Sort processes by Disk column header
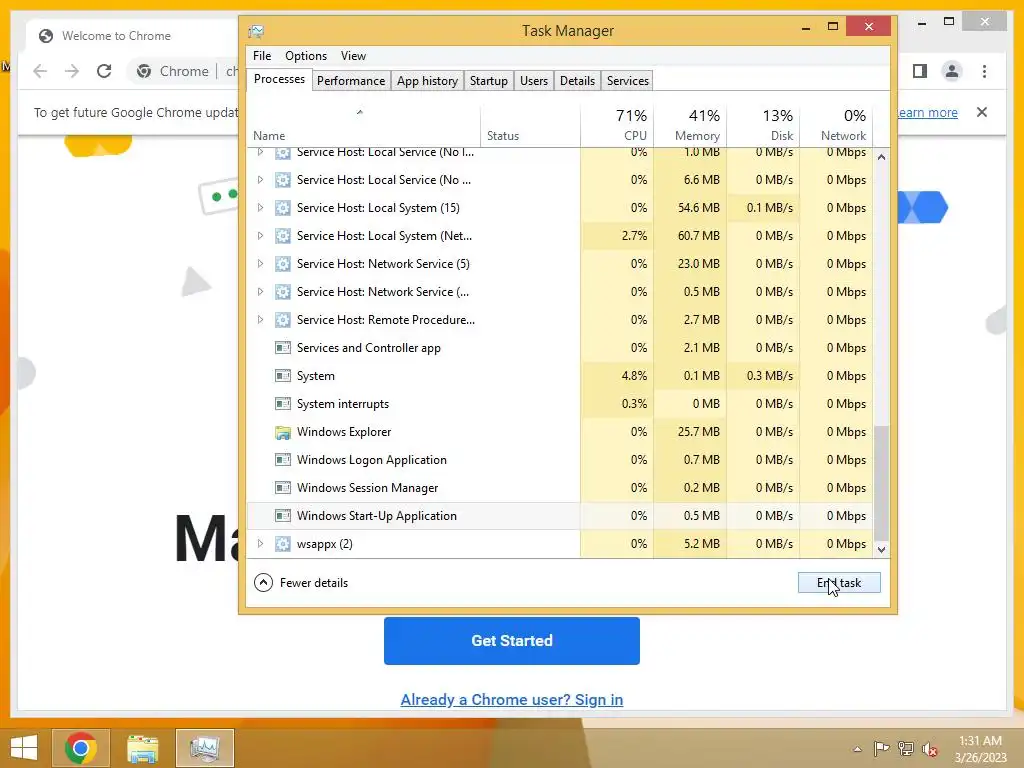Image resolution: width=1024 pixels, height=768 pixels. [x=763, y=125]
